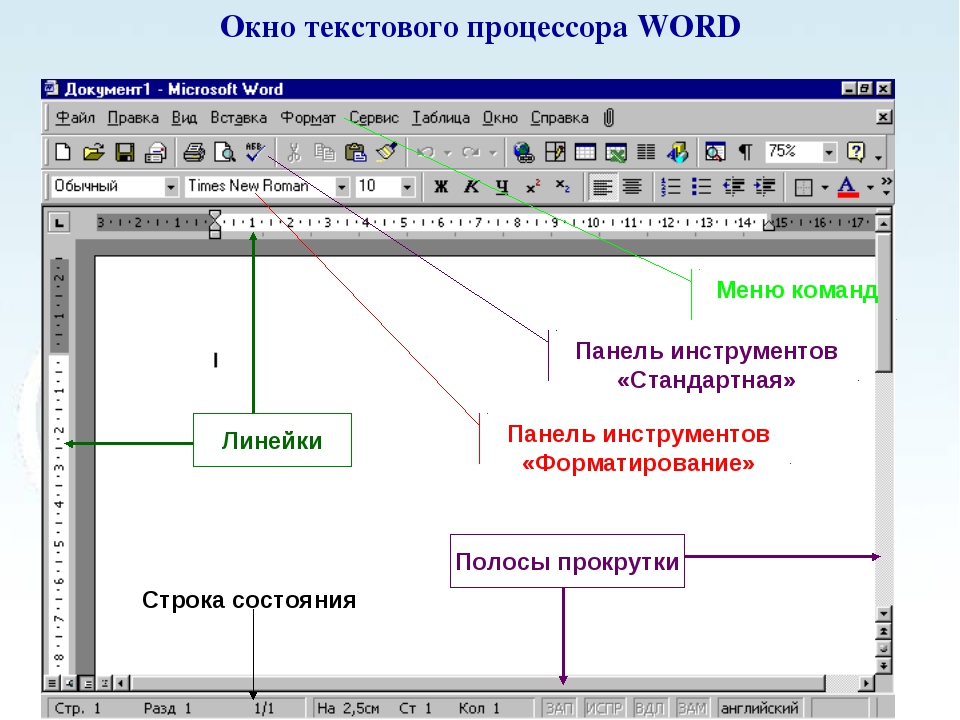The width and height of the screenshot is (960, 720).
Task: Click next page double arrow button
Action: pyautogui.click(x=883, y=666)
